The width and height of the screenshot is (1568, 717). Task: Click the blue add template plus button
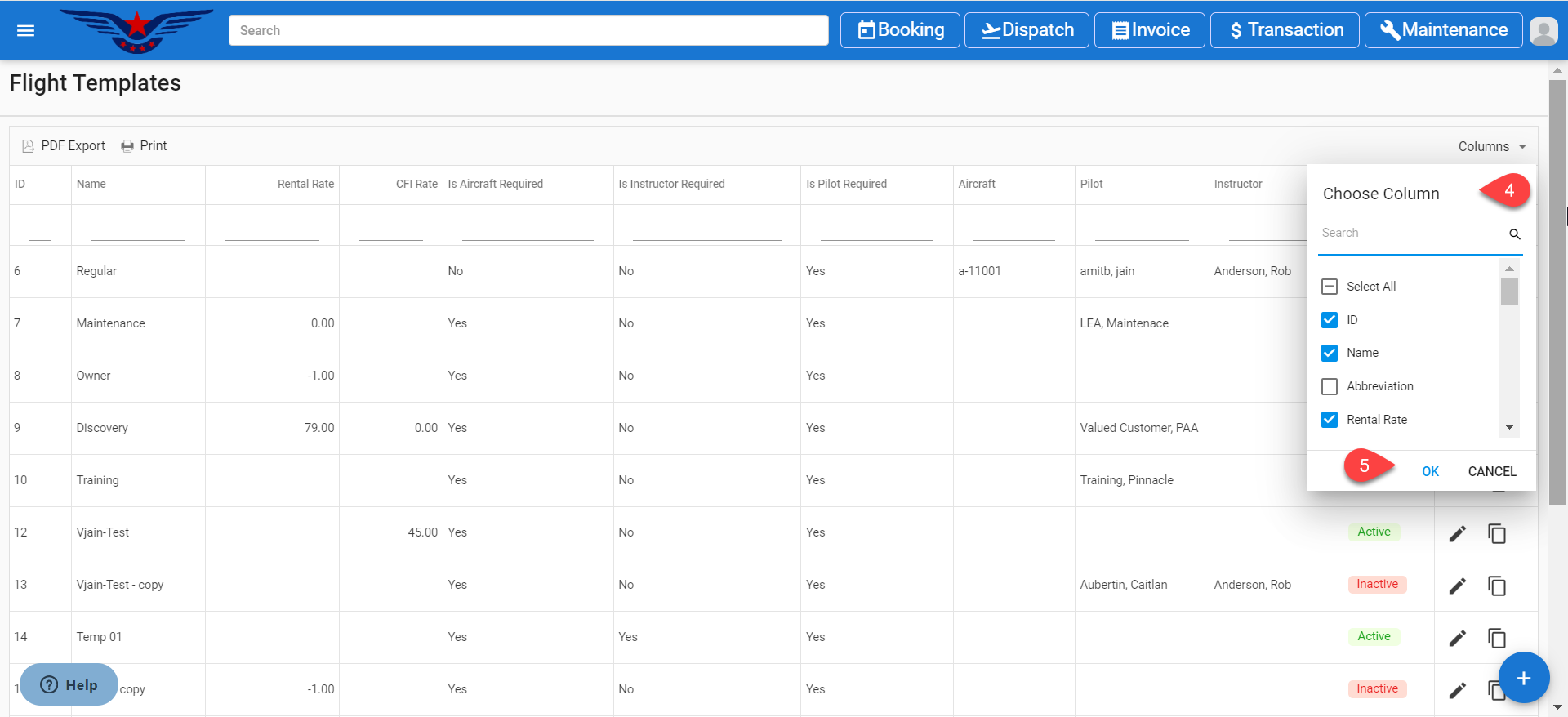tap(1523, 678)
